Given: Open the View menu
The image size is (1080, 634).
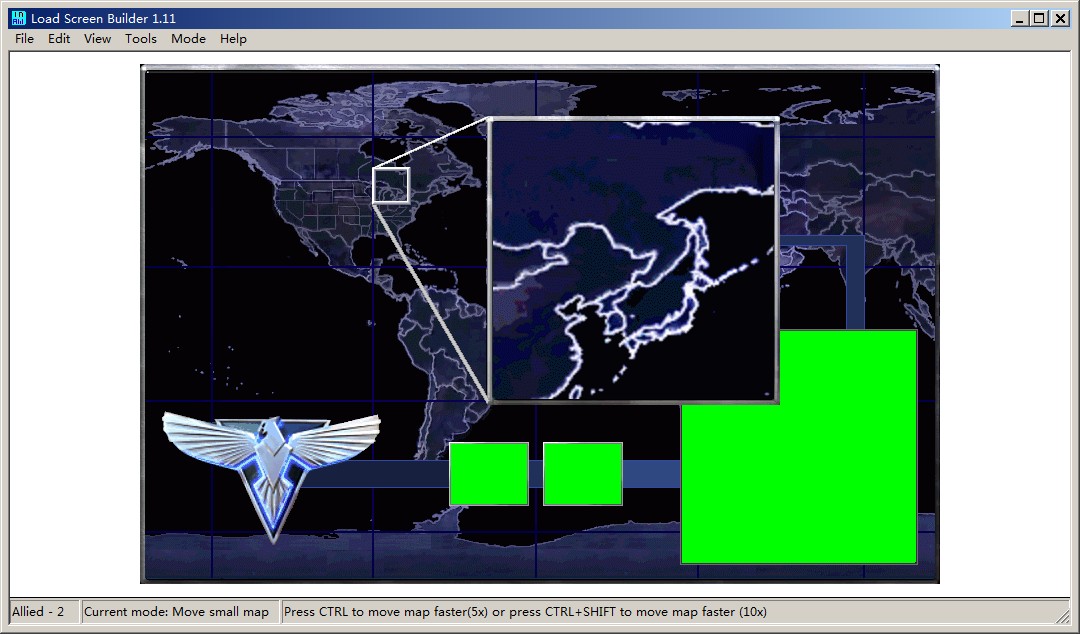Looking at the screenshot, I should pos(97,39).
